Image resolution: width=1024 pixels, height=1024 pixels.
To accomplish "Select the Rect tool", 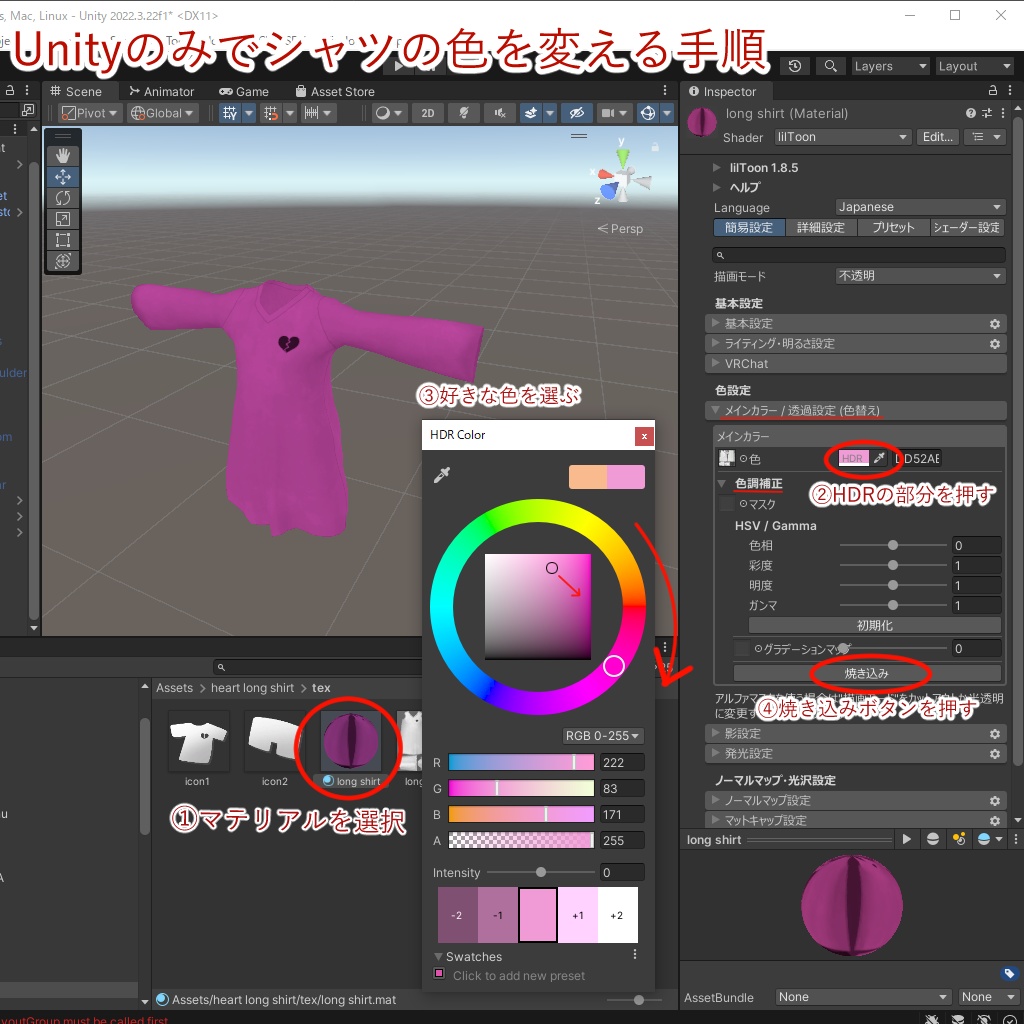I will click(x=63, y=240).
